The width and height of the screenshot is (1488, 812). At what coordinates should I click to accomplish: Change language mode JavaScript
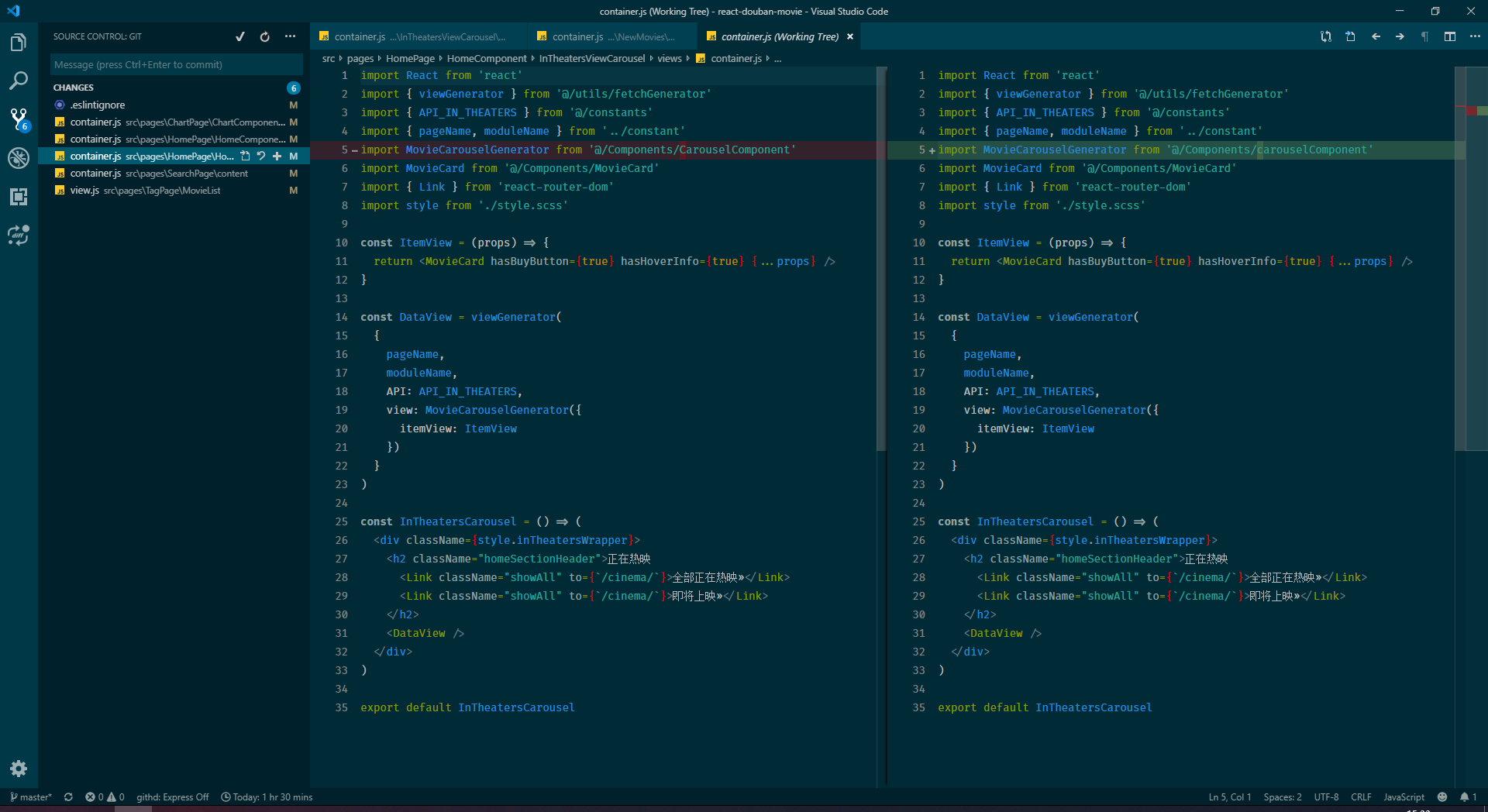pyautogui.click(x=1404, y=797)
